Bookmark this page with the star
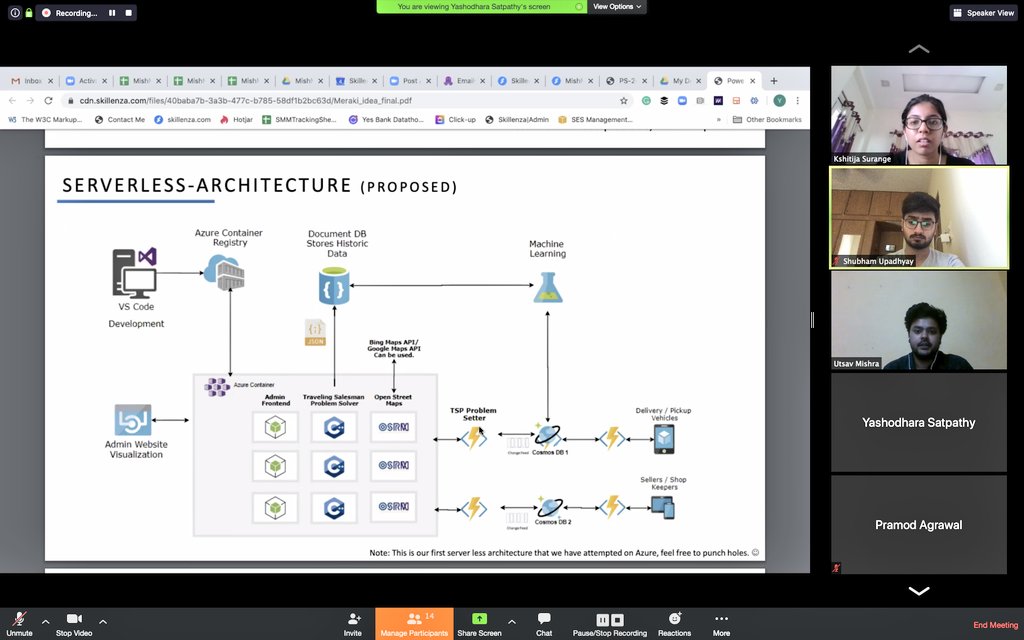Image resolution: width=1024 pixels, height=640 pixels. click(x=624, y=101)
